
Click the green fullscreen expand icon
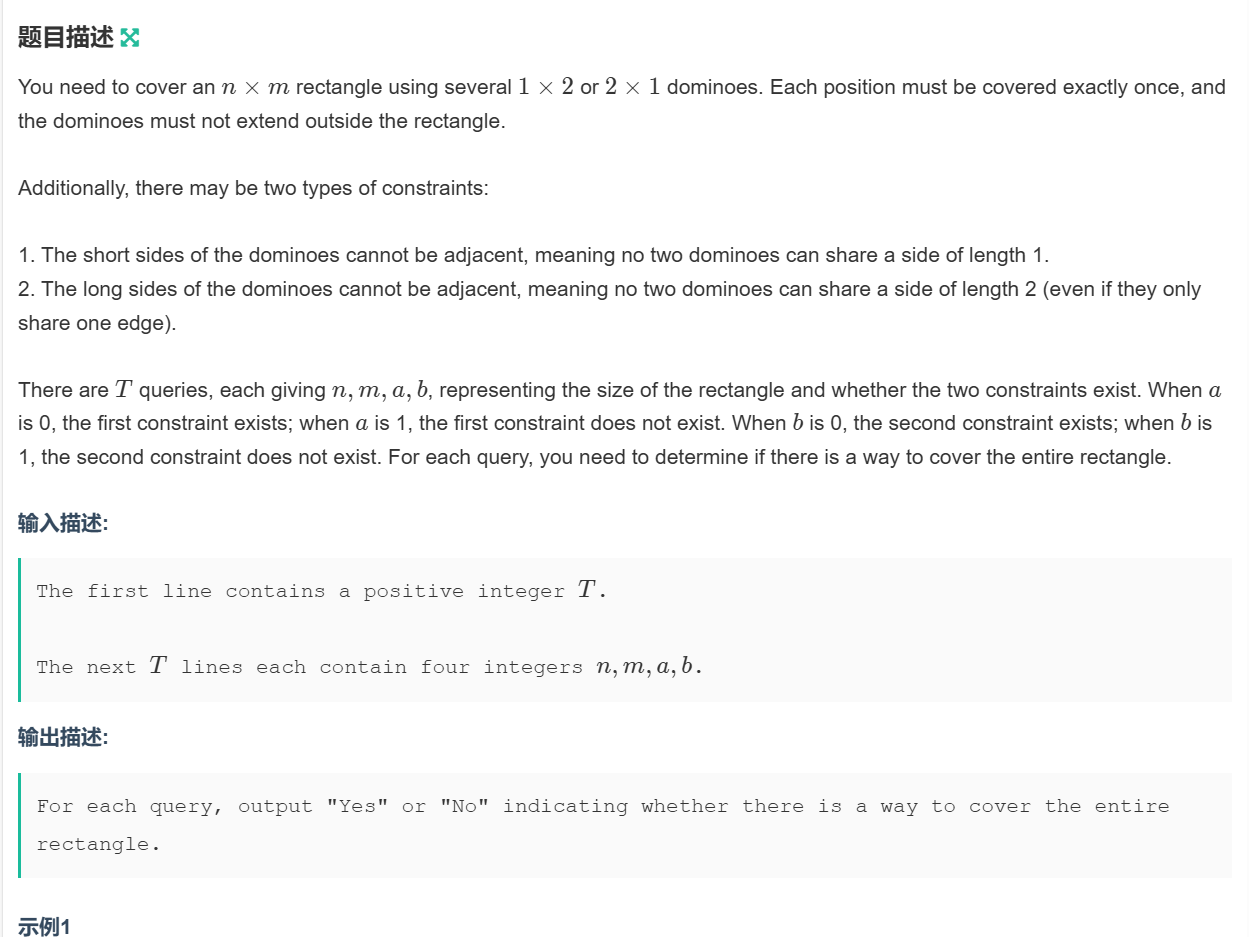pyautogui.click(x=130, y=38)
